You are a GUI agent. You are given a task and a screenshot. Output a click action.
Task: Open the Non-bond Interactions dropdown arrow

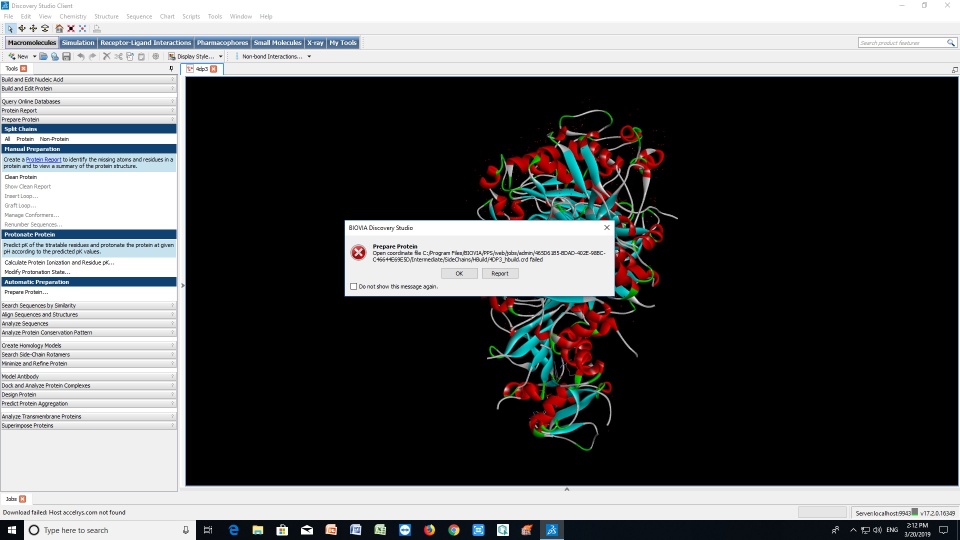tap(309, 56)
